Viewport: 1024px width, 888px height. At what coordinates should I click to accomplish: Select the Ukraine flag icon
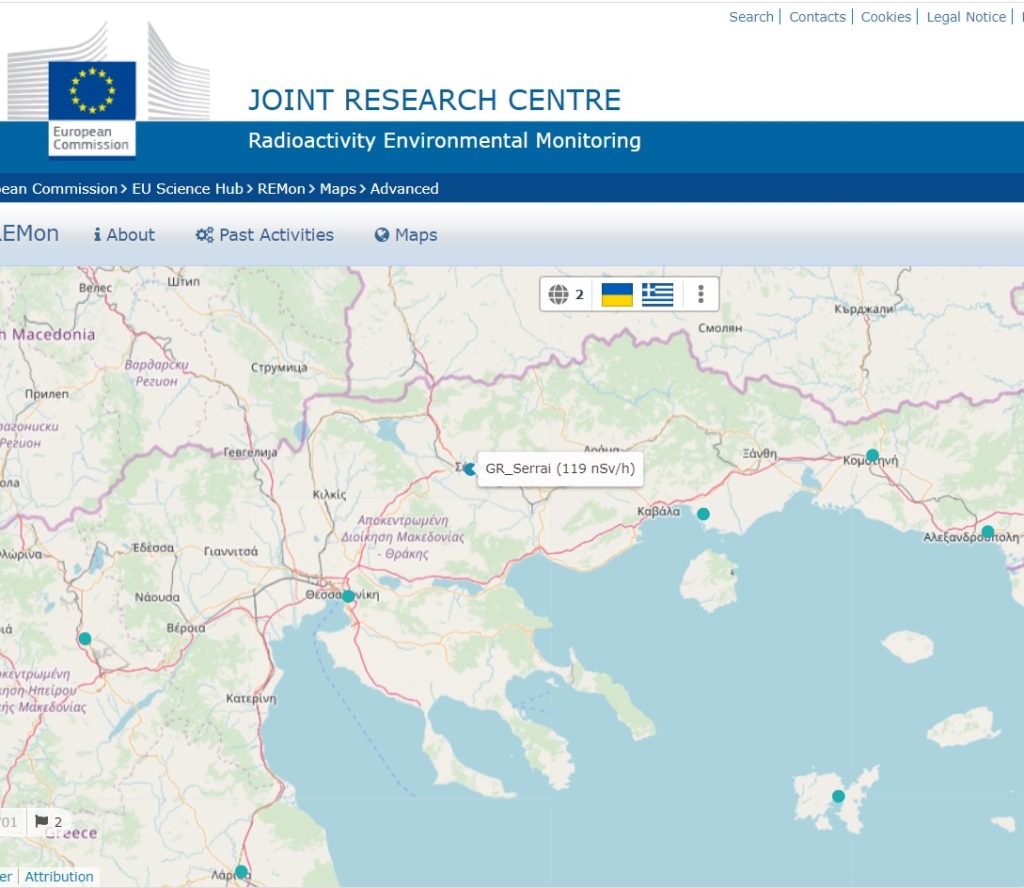[x=616, y=294]
